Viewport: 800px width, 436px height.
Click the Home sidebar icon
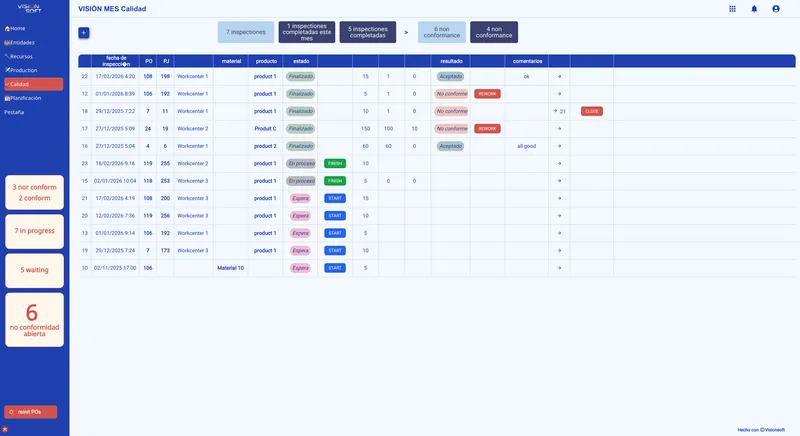(7, 29)
